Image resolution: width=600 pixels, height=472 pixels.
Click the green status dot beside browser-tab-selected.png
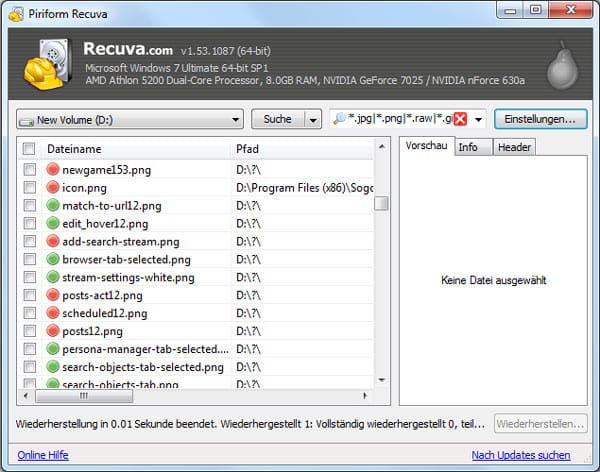53,259
